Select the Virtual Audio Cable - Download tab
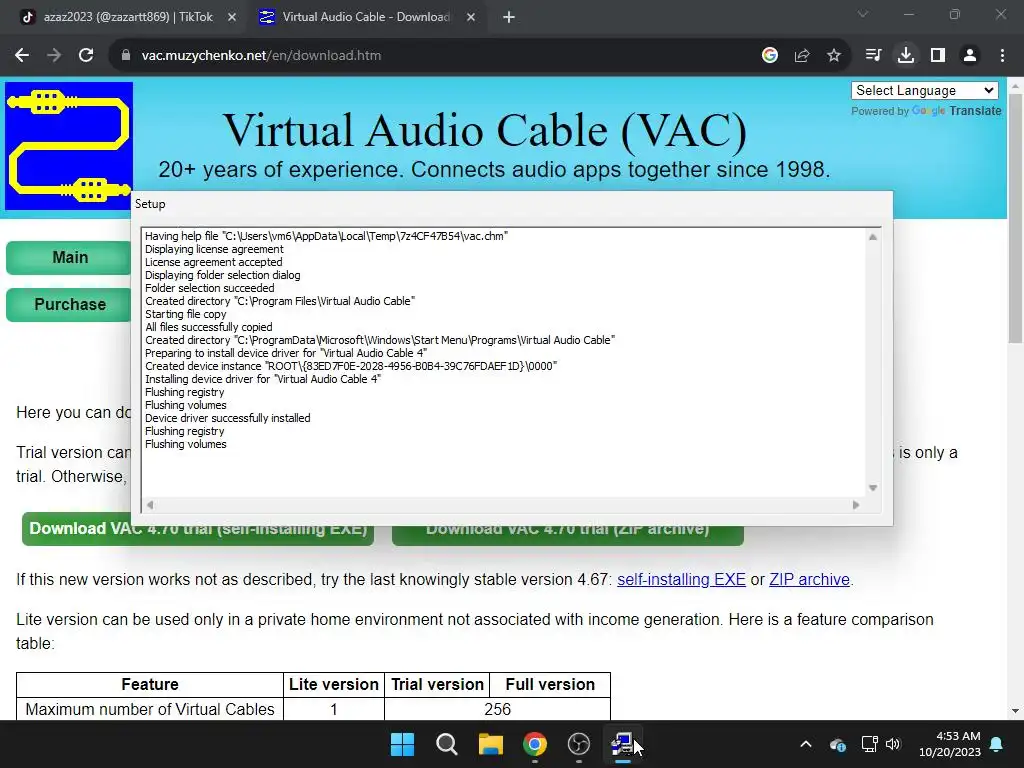Screen dimensions: 1024x768 click(366, 17)
